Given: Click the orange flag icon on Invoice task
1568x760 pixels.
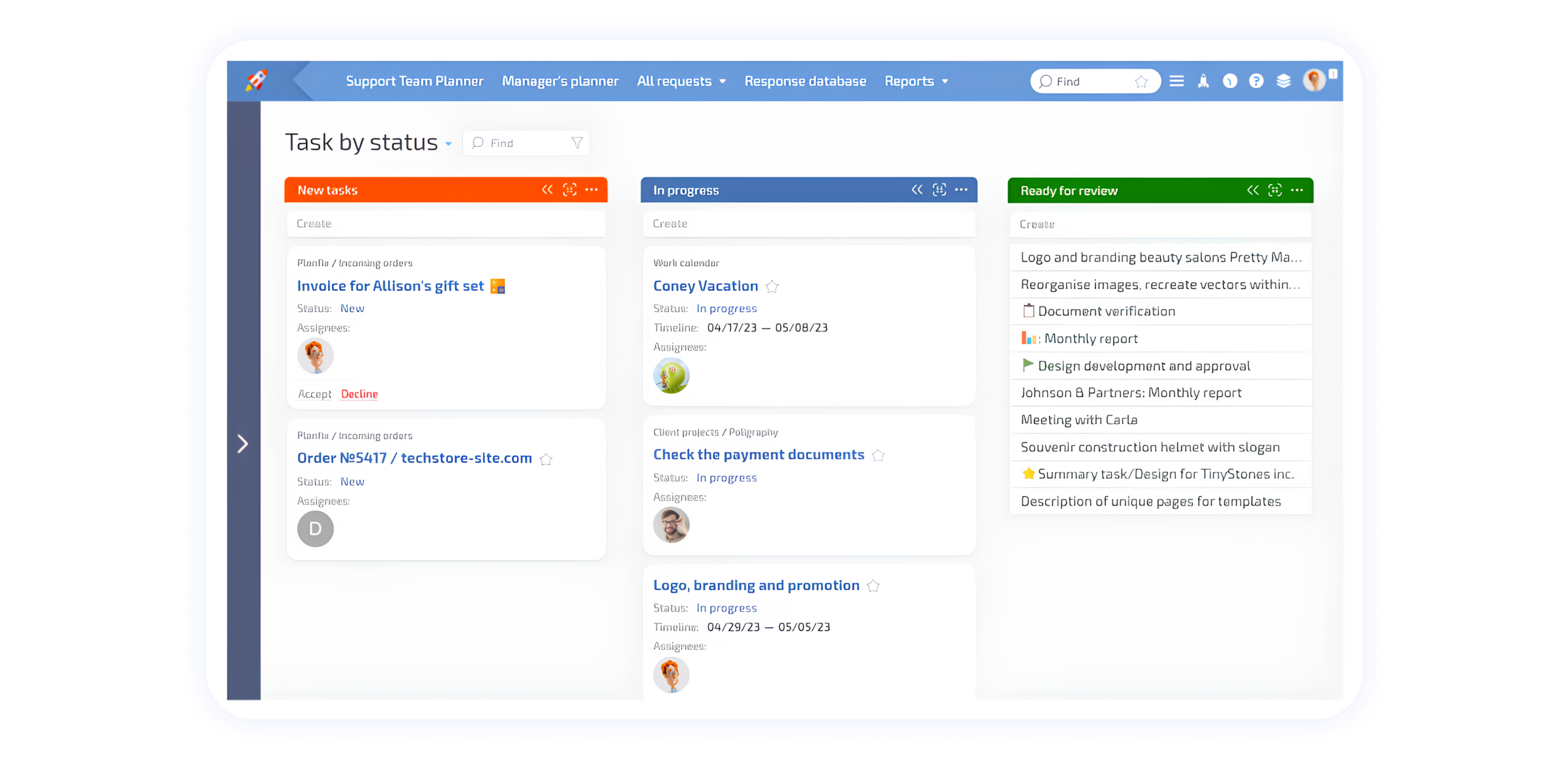Looking at the screenshot, I should click(x=498, y=286).
